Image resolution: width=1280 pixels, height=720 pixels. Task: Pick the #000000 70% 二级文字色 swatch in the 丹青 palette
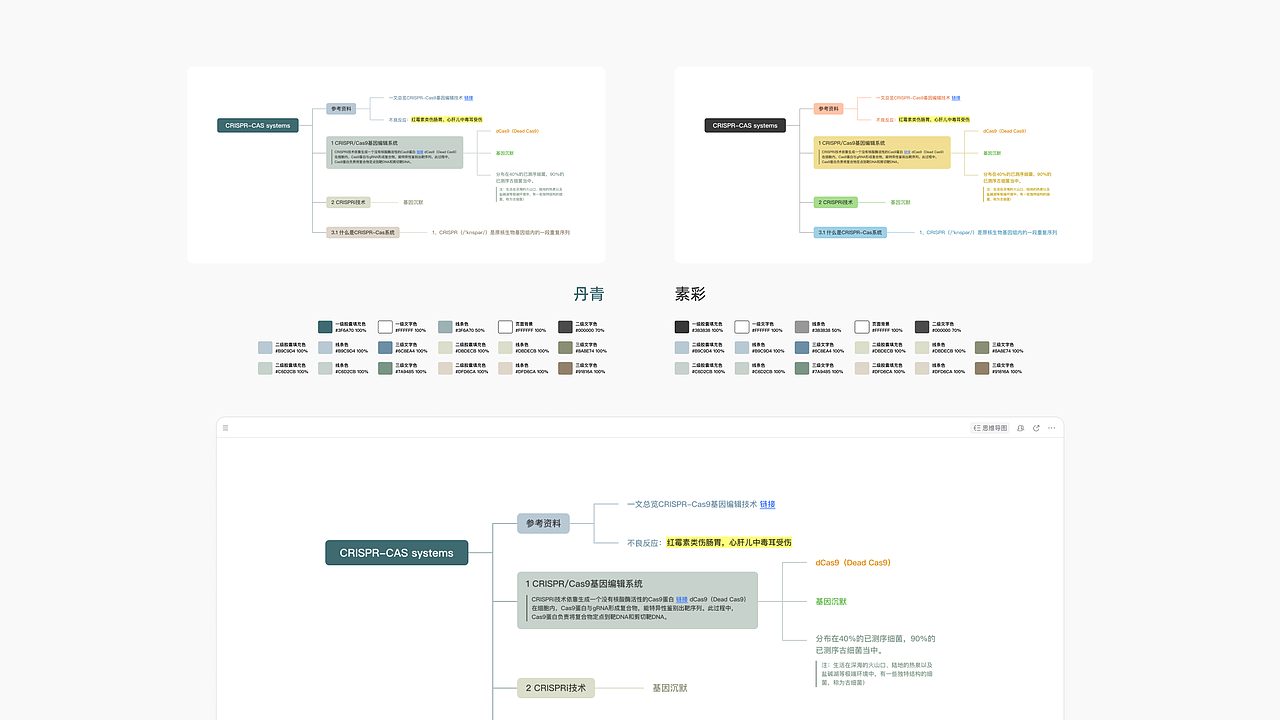tap(565, 327)
